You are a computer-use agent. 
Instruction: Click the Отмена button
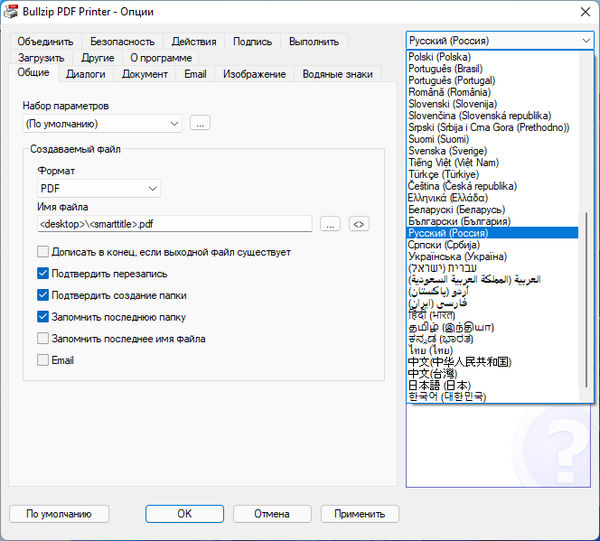tap(272, 514)
